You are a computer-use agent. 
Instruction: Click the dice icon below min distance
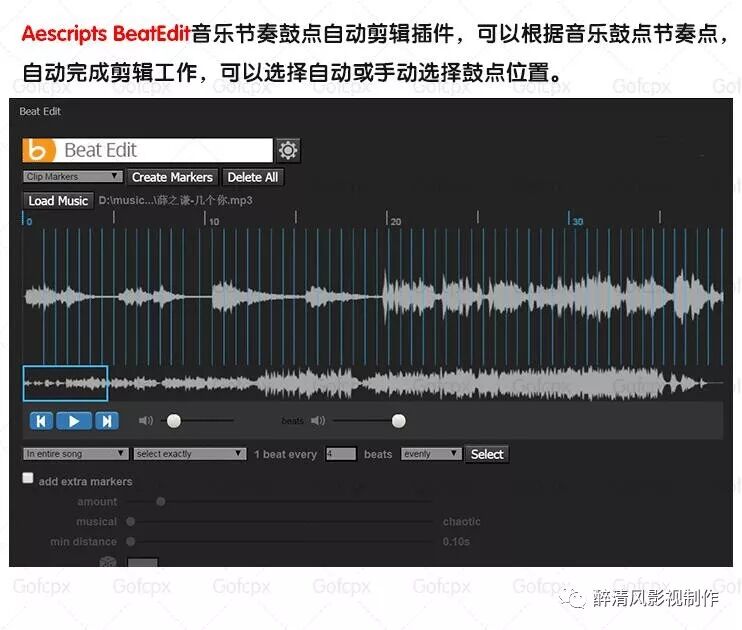point(108,562)
